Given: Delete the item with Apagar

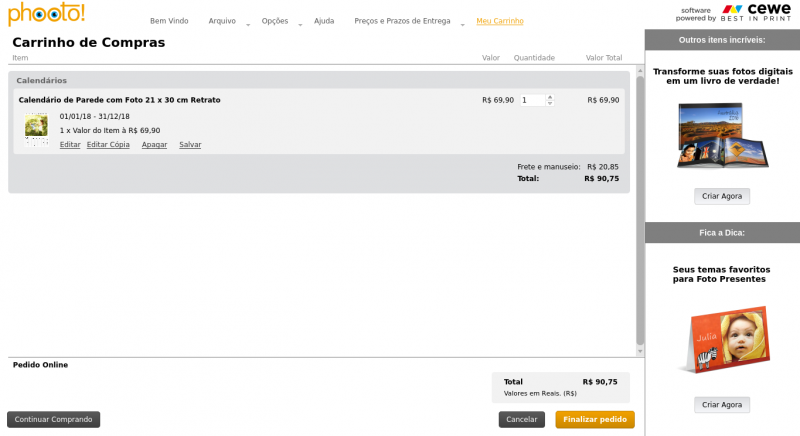Looking at the screenshot, I should pyautogui.click(x=154, y=145).
